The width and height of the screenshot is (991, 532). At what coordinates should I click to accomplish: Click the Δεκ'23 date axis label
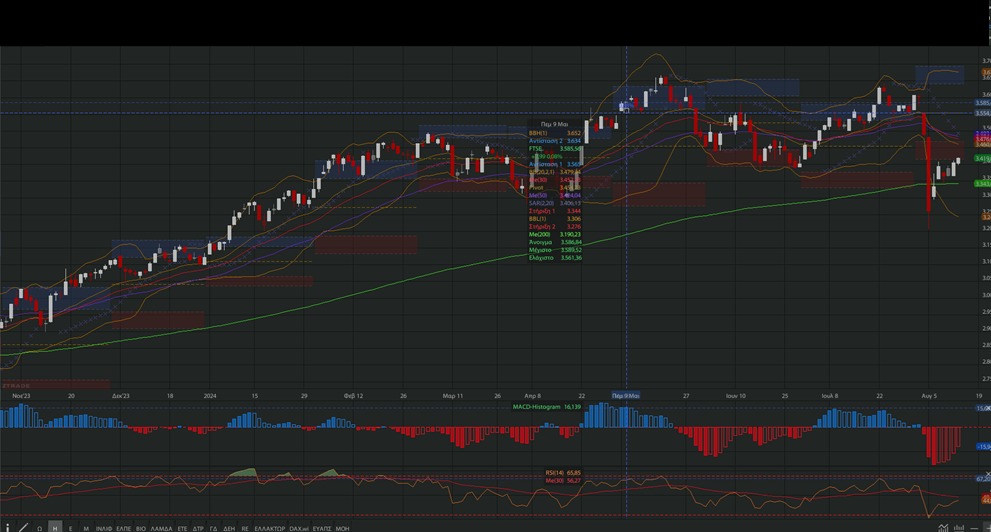121,396
